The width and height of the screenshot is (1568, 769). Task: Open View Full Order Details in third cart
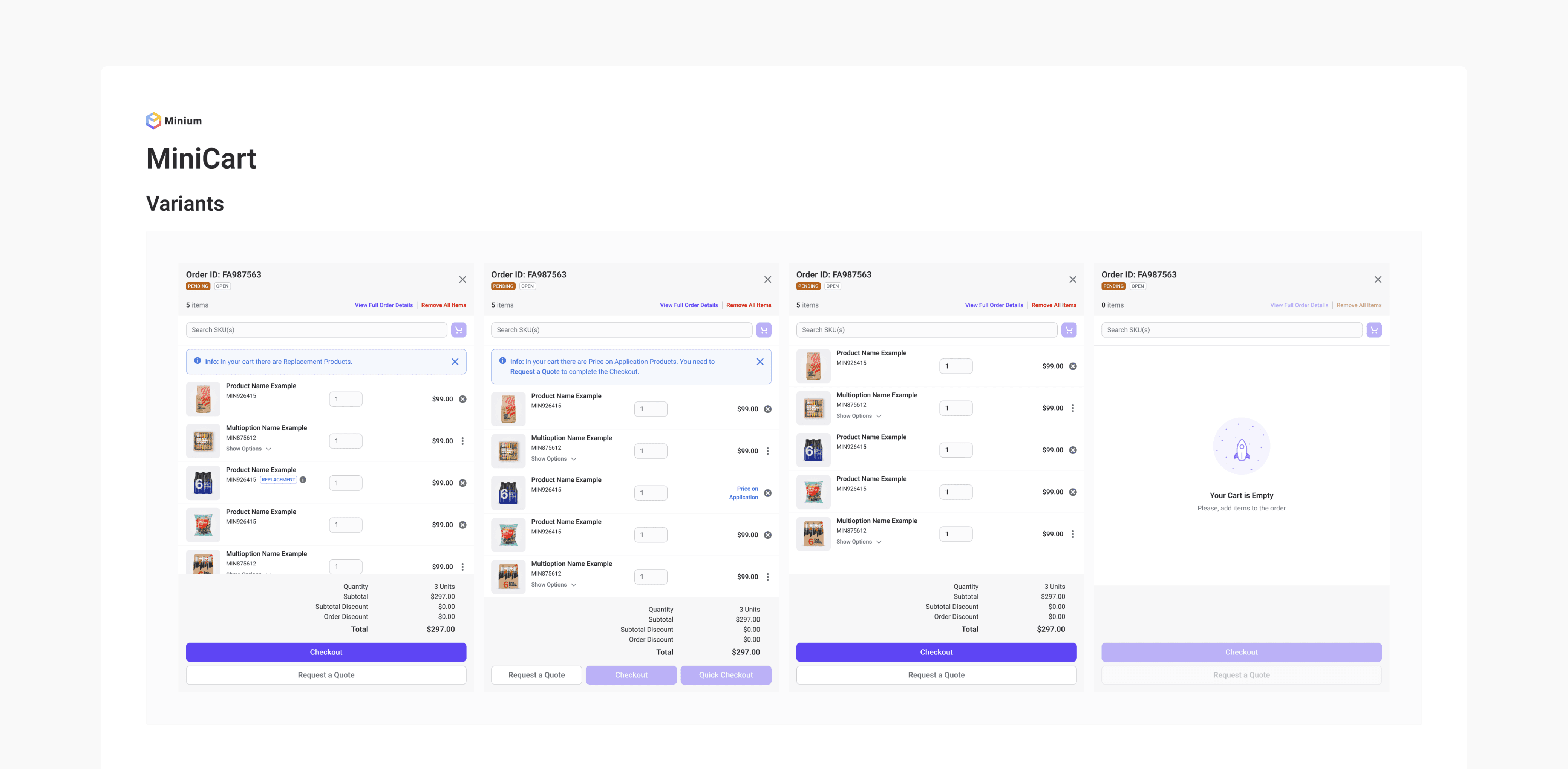(x=994, y=305)
